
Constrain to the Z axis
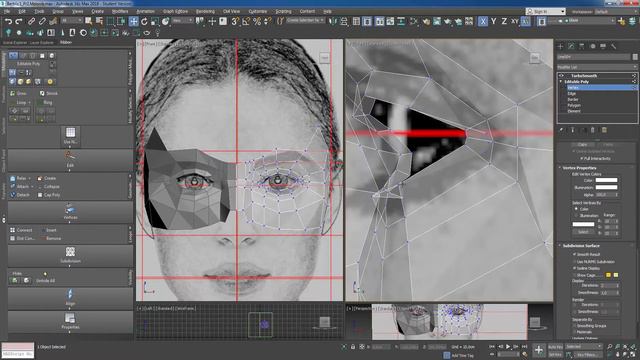point(504,21)
